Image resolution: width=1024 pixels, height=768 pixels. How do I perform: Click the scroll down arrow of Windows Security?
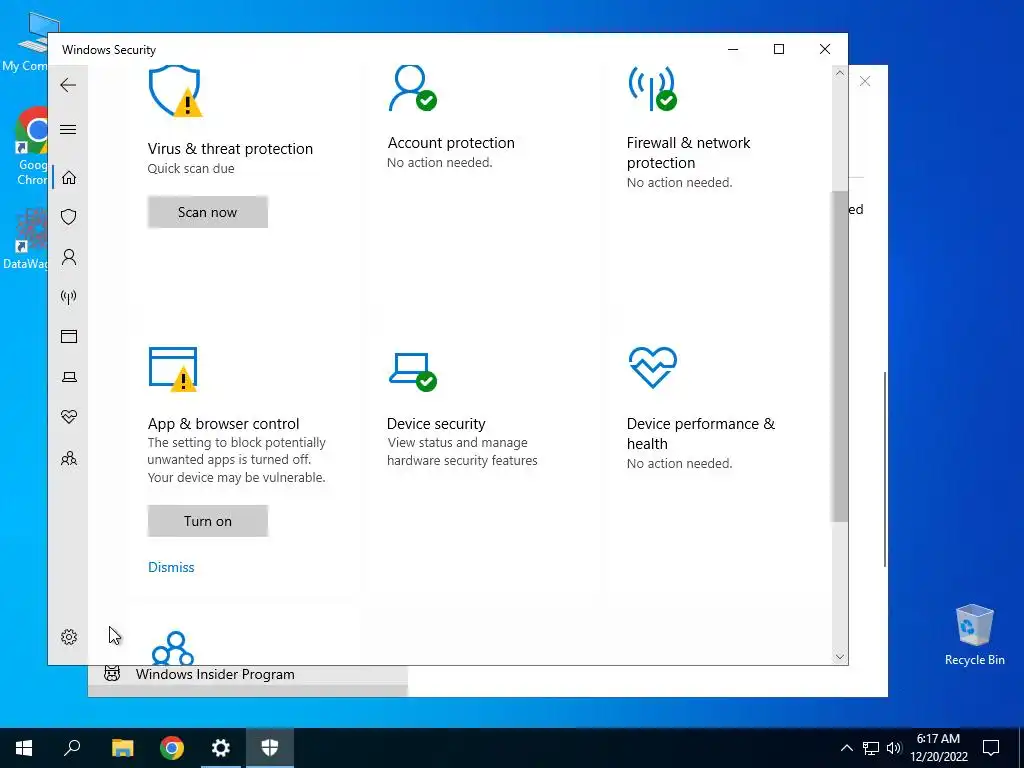tap(840, 657)
